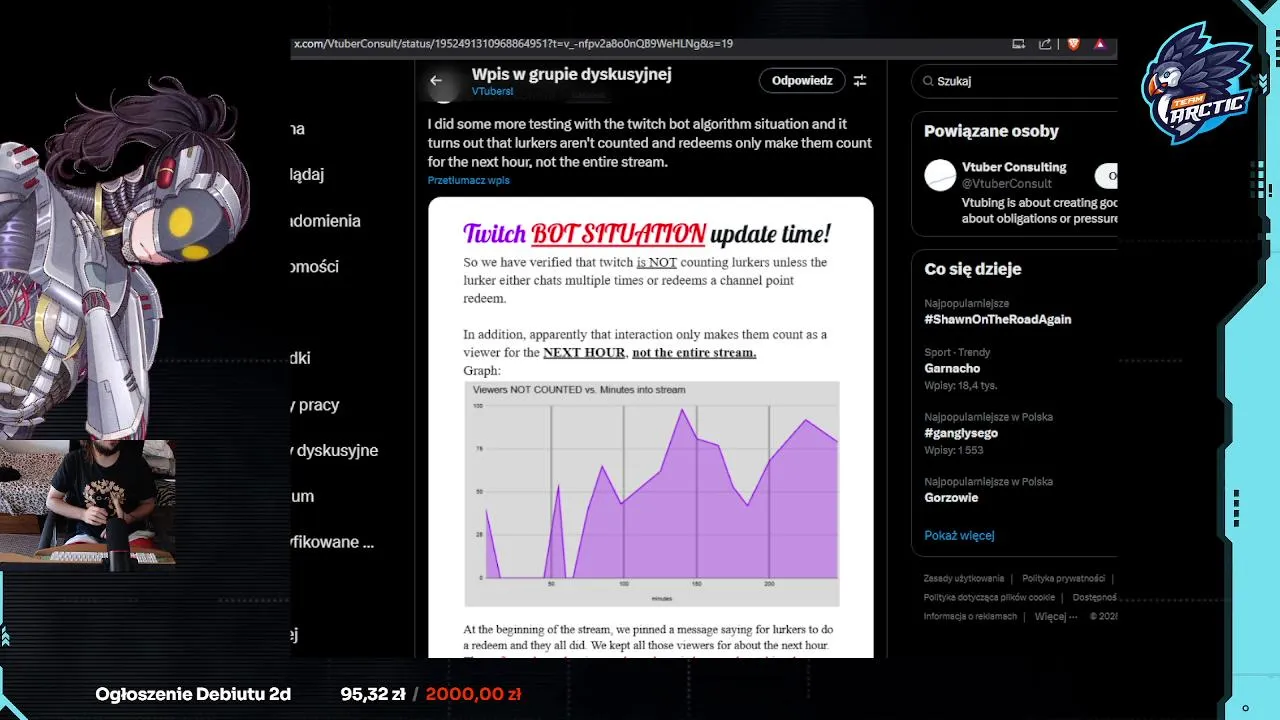This screenshot has height=720, width=1280.
Task: Click the '2000,00 zł' goal amount
Action: click(x=474, y=694)
